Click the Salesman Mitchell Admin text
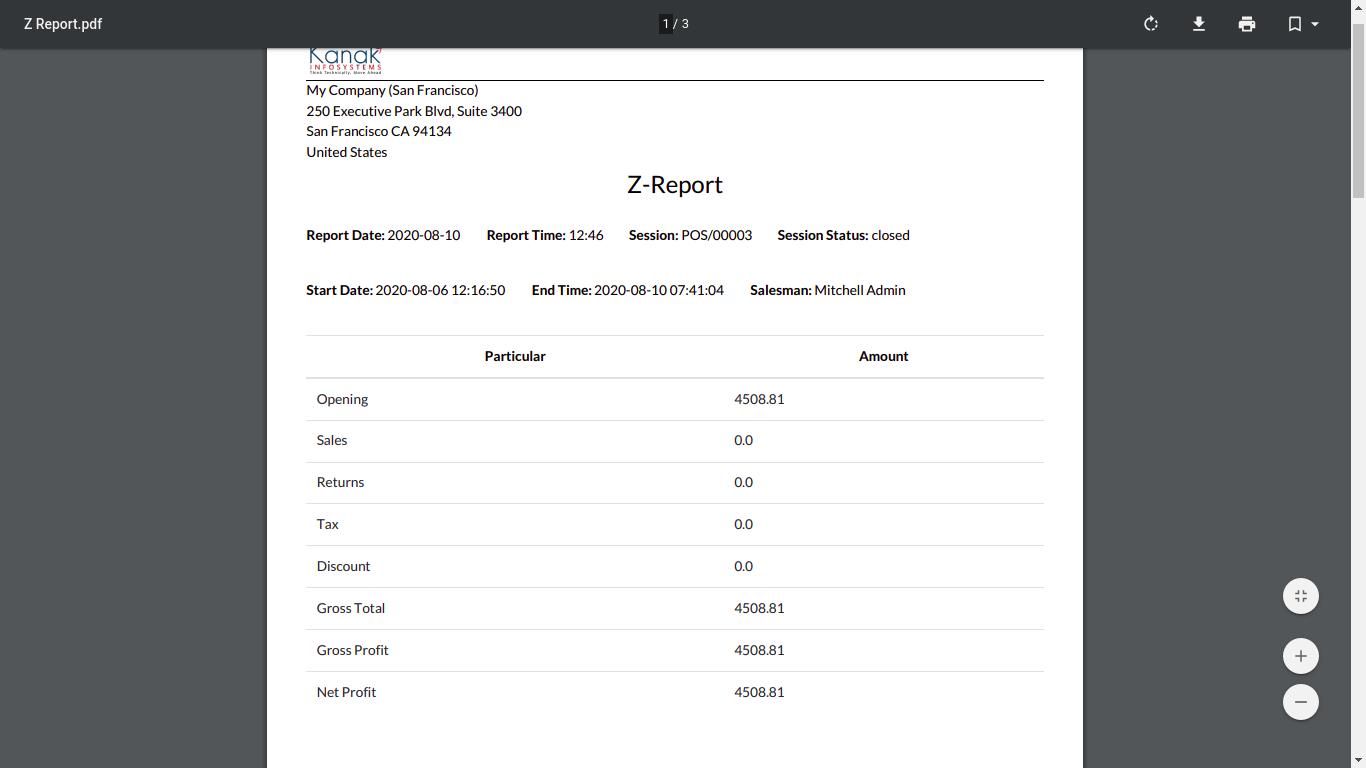The height and width of the screenshot is (768, 1366). pyautogui.click(x=828, y=290)
